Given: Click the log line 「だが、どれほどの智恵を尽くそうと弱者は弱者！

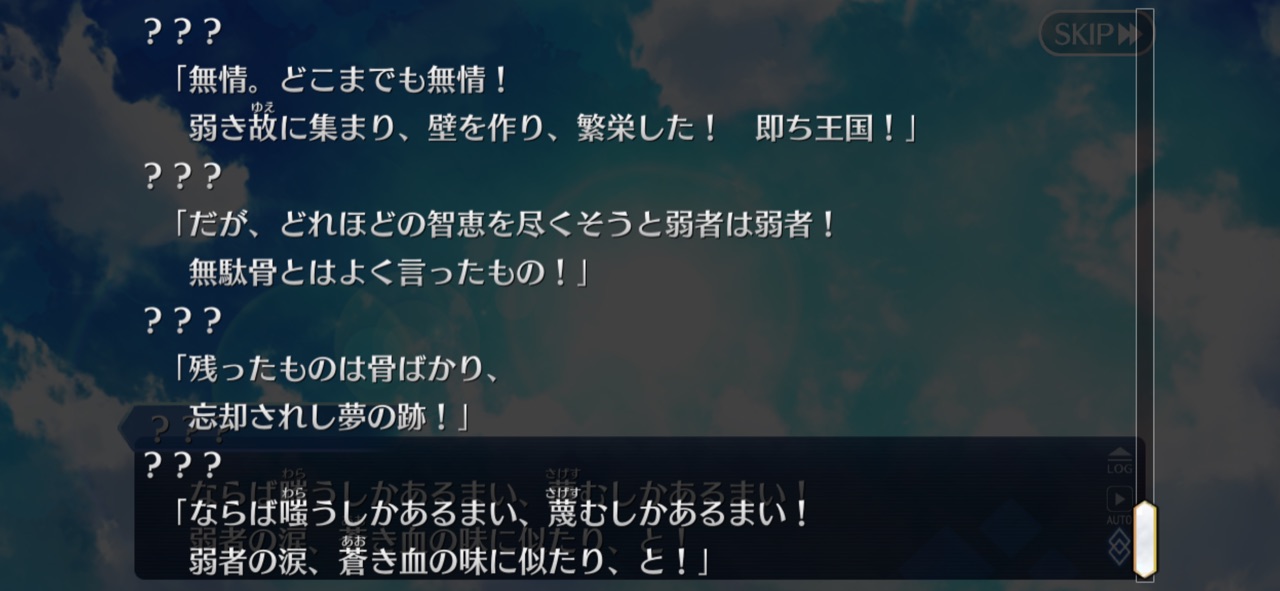Looking at the screenshot, I should click(x=505, y=224).
